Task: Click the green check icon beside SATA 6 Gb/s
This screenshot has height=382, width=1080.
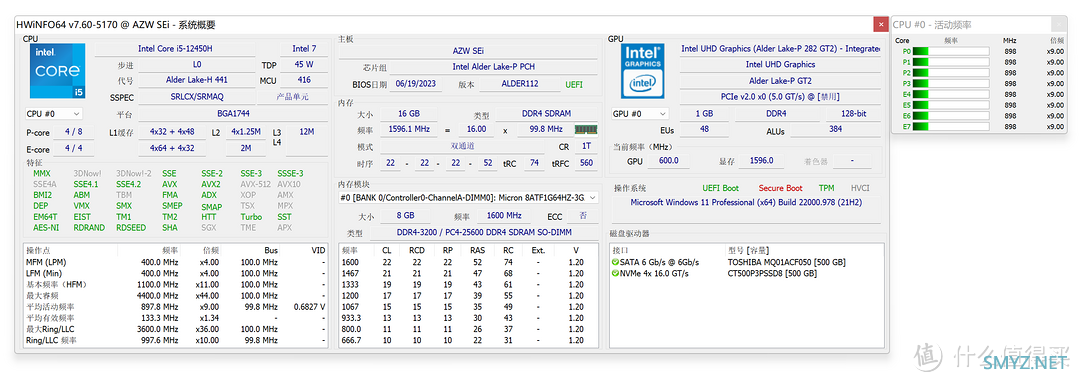Action: (x=615, y=262)
